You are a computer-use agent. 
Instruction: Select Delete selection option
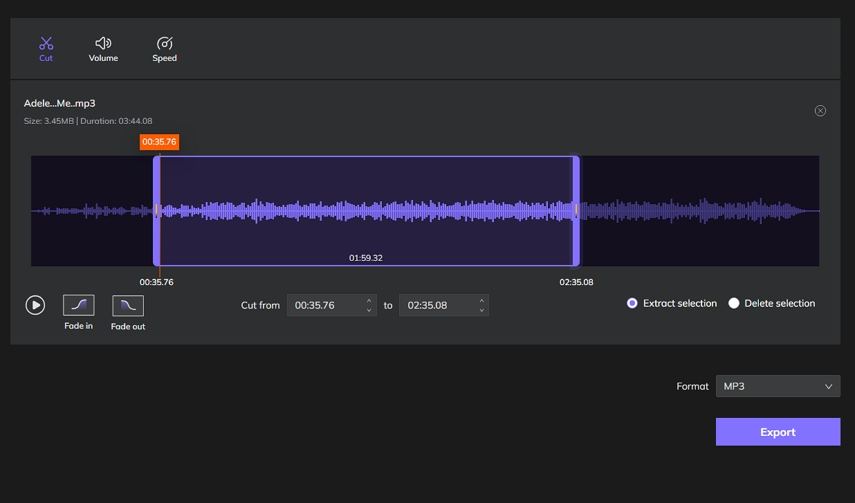point(772,303)
